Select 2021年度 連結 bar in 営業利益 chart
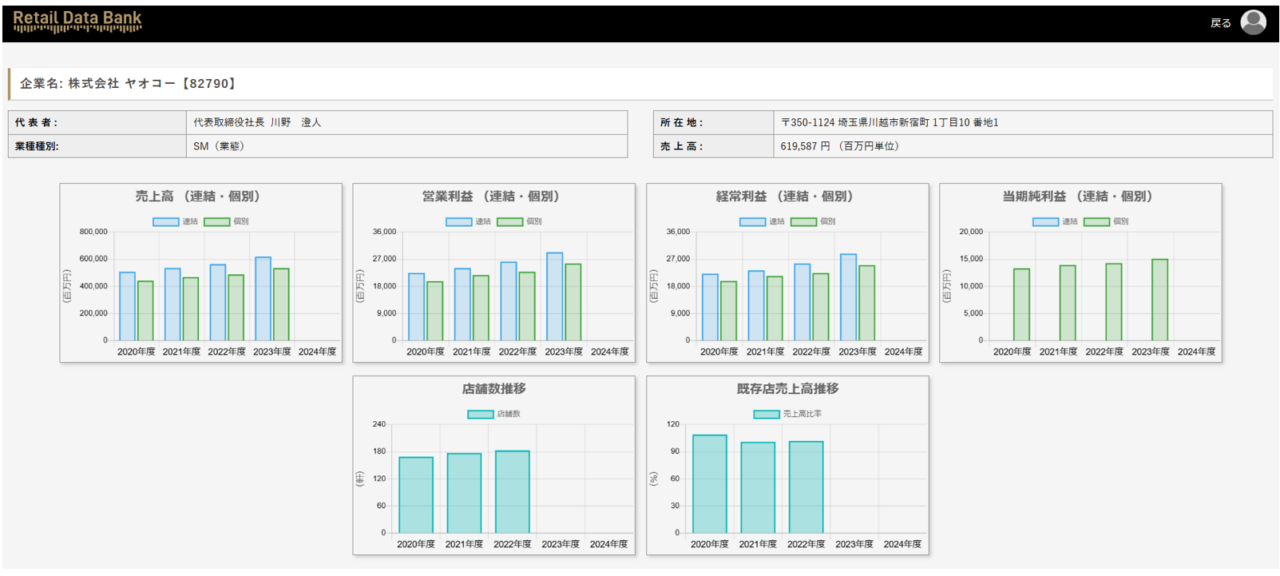 point(462,304)
